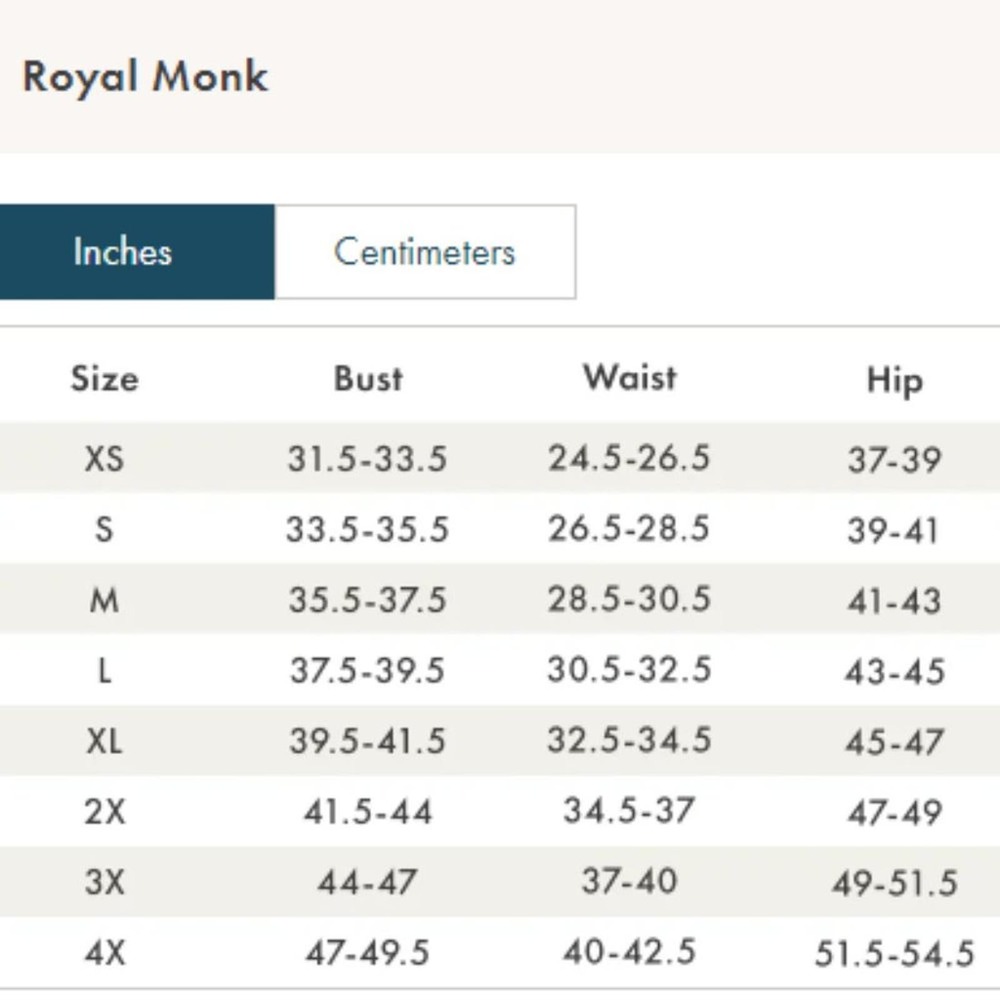Screen dimensions: 1000x1000
Task: Click the Waist column header
Action: (630, 378)
